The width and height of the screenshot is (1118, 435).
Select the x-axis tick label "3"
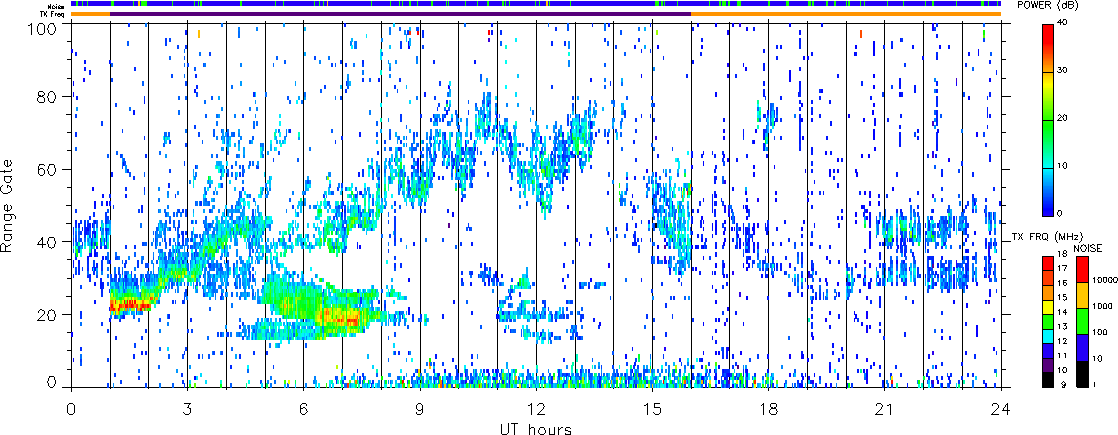pyautogui.click(x=188, y=409)
